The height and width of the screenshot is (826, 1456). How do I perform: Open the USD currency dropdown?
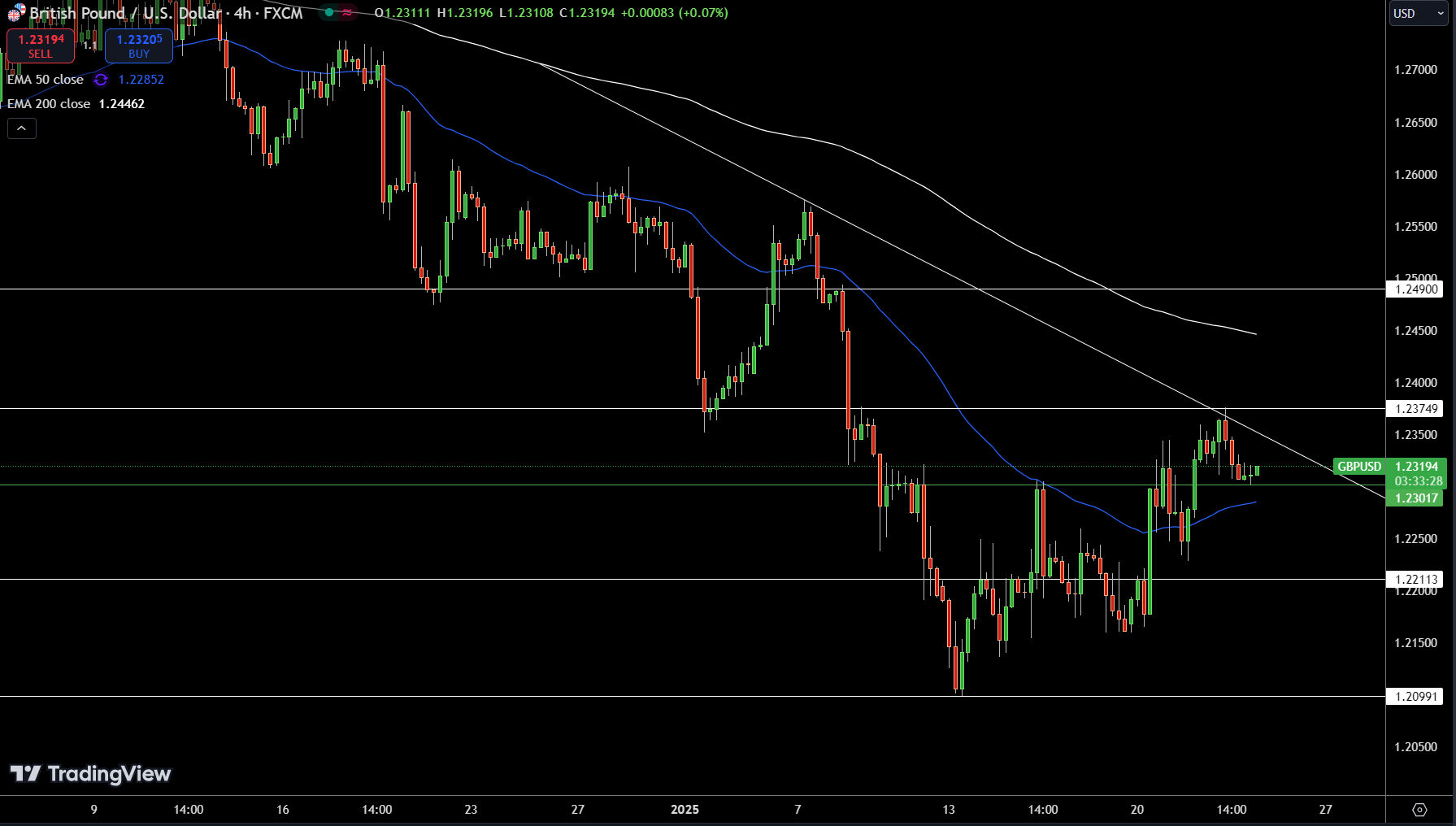(1418, 13)
